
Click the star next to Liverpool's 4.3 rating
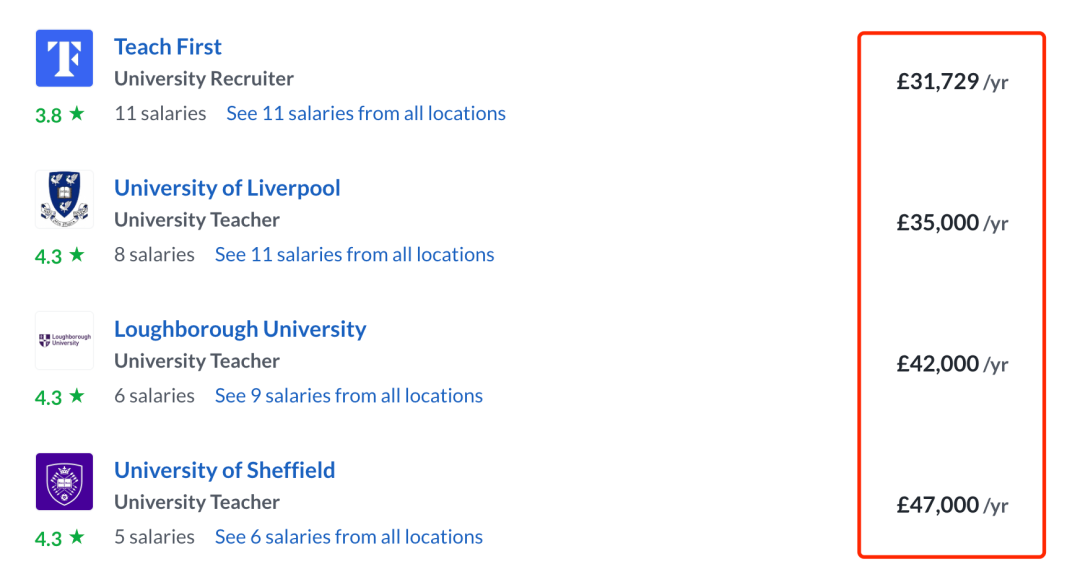tap(76, 254)
